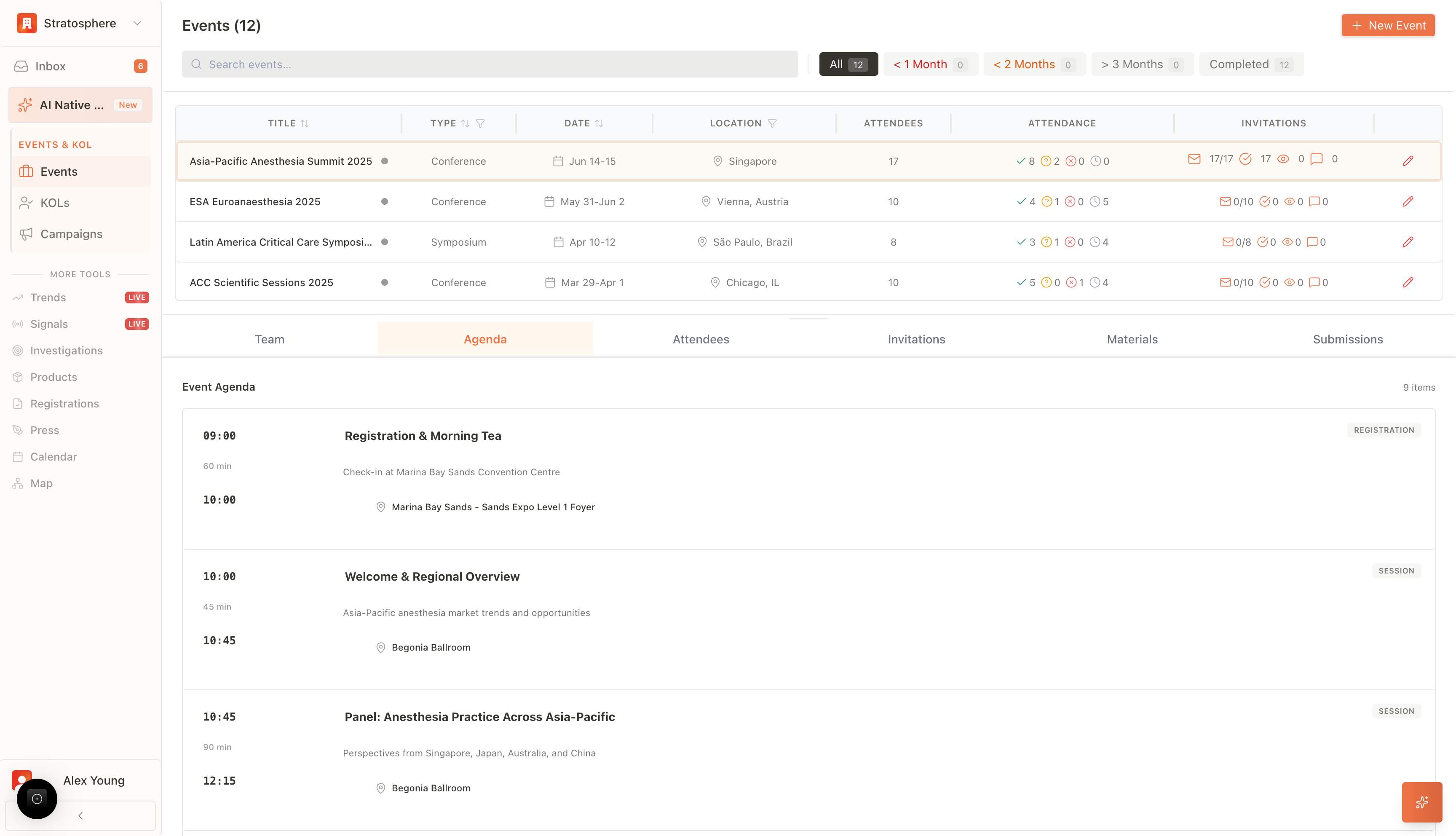Open the AI assistant floating button
This screenshot has height=836, width=1456.
click(x=1421, y=802)
